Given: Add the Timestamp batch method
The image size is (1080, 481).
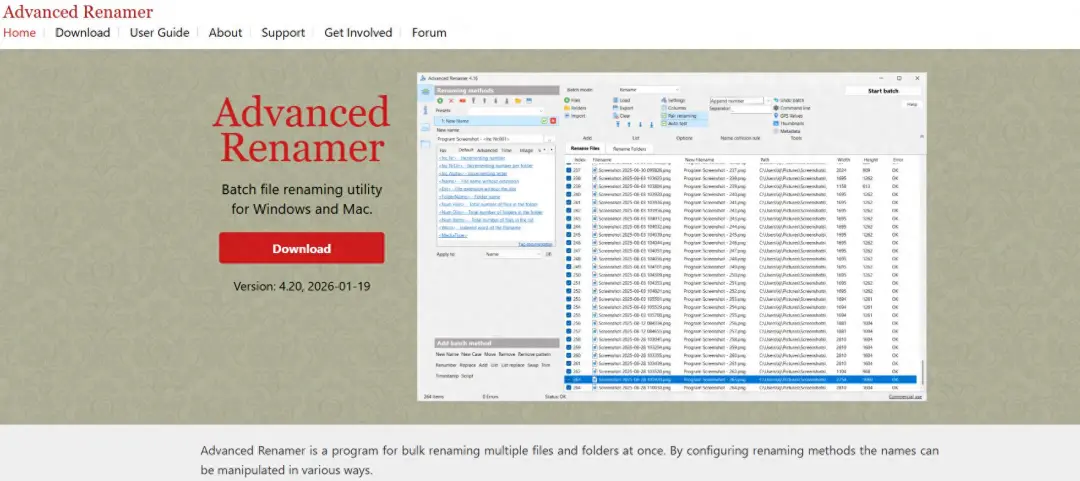Looking at the screenshot, I should (447, 376).
